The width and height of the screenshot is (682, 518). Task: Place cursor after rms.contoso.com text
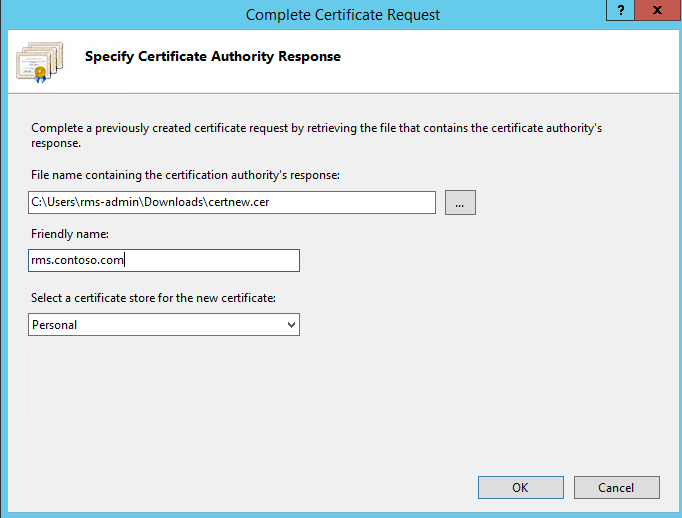pos(124,260)
